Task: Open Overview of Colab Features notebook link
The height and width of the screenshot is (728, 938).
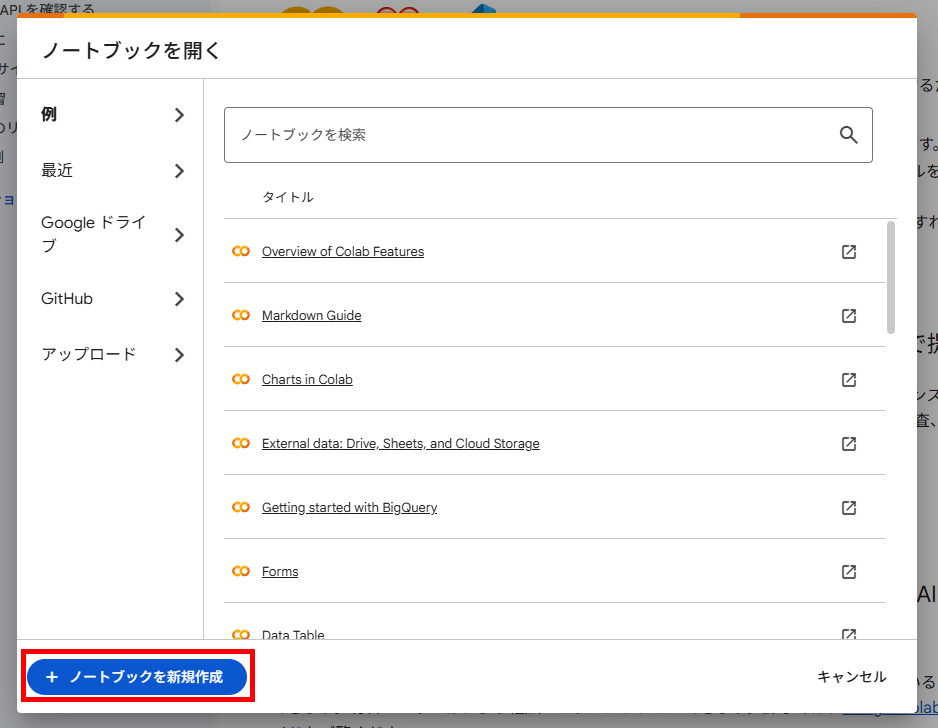Action: pos(343,252)
